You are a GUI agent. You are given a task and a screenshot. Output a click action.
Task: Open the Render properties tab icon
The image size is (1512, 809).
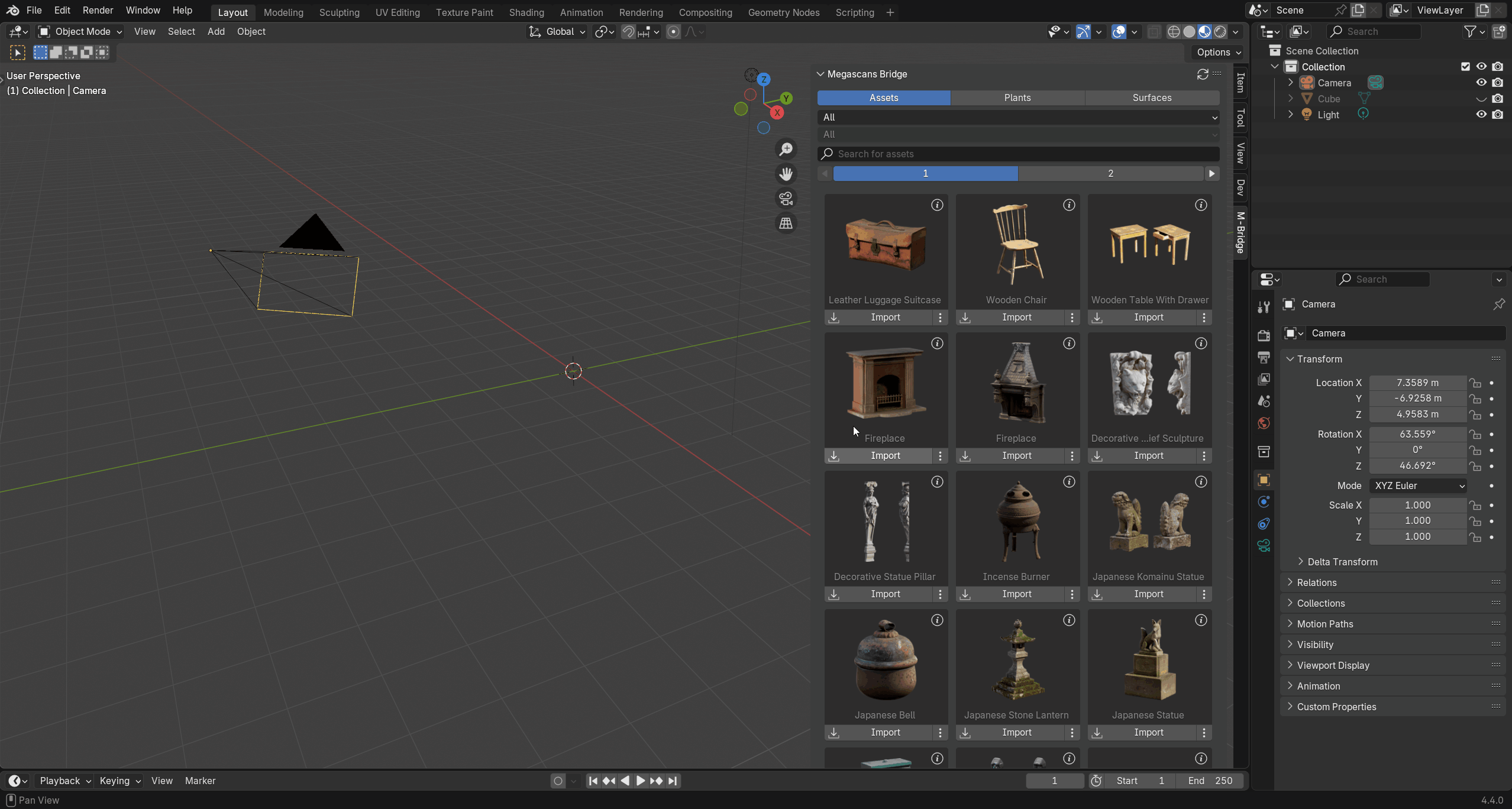click(1264, 335)
